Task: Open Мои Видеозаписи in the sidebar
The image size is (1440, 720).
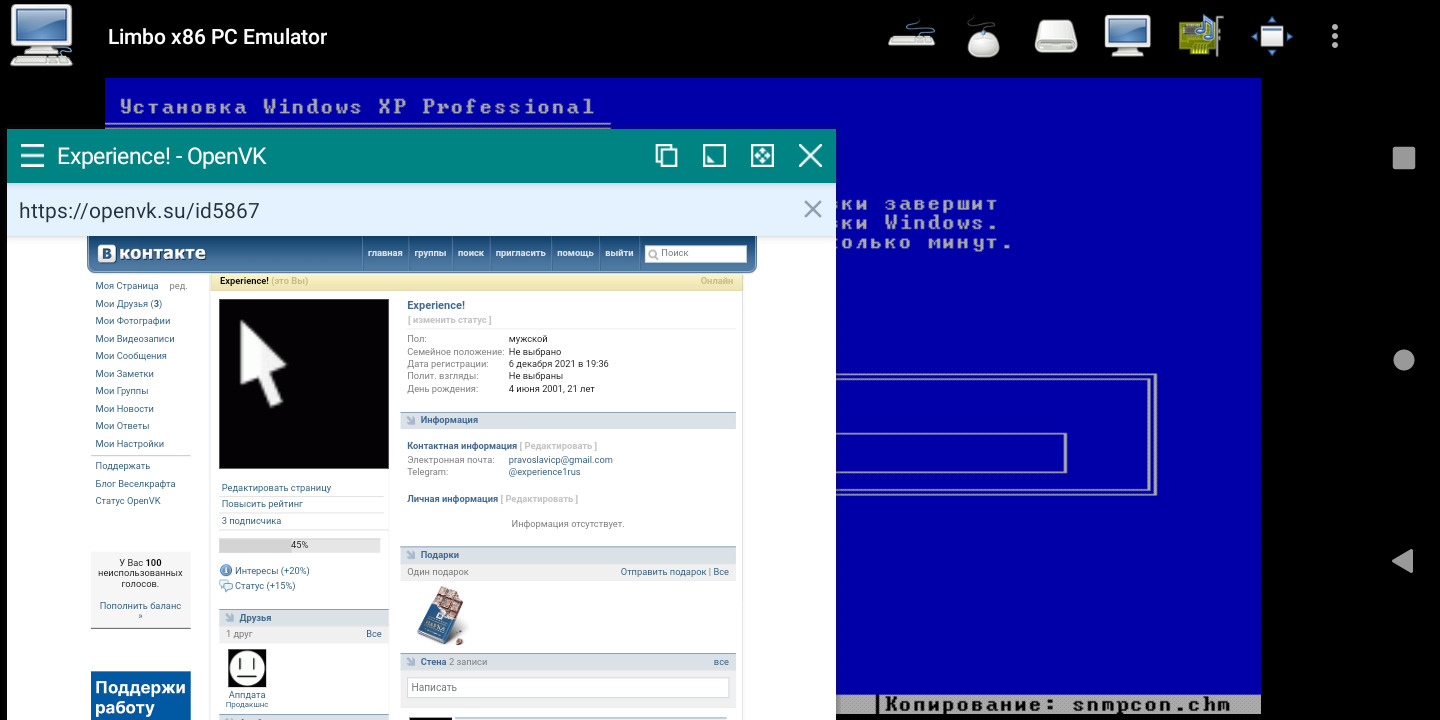Action: pyautogui.click(x=135, y=339)
